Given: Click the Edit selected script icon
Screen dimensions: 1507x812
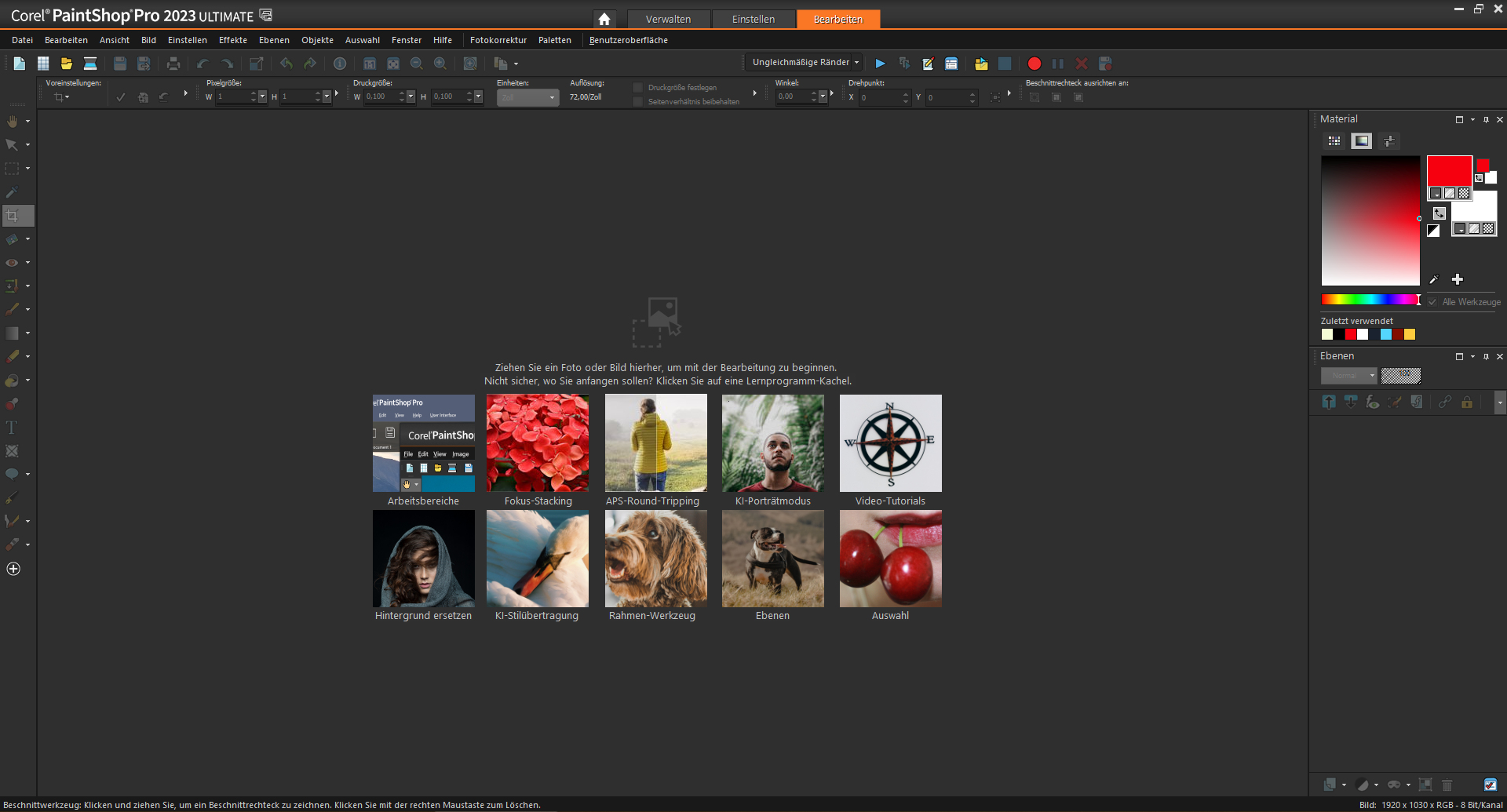Looking at the screenshot, I should [928, 64].
